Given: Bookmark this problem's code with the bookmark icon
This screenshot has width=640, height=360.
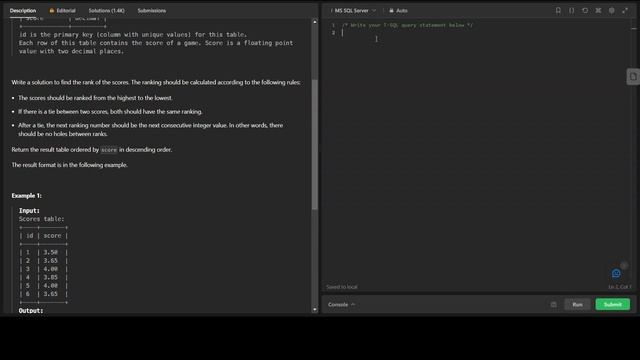Looking at the screenshot, I should pyautogui.click(x=558, y=11).
